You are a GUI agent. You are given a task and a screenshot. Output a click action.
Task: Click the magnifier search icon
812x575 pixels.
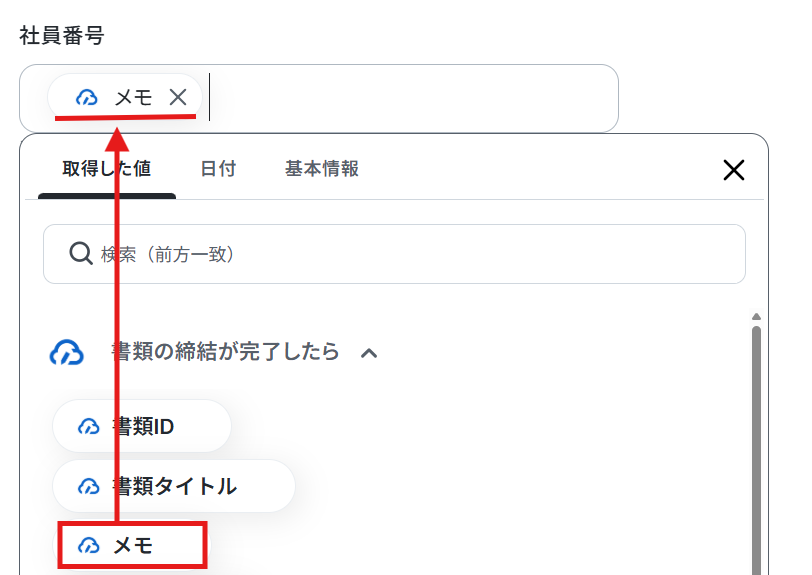pos(81,254)
